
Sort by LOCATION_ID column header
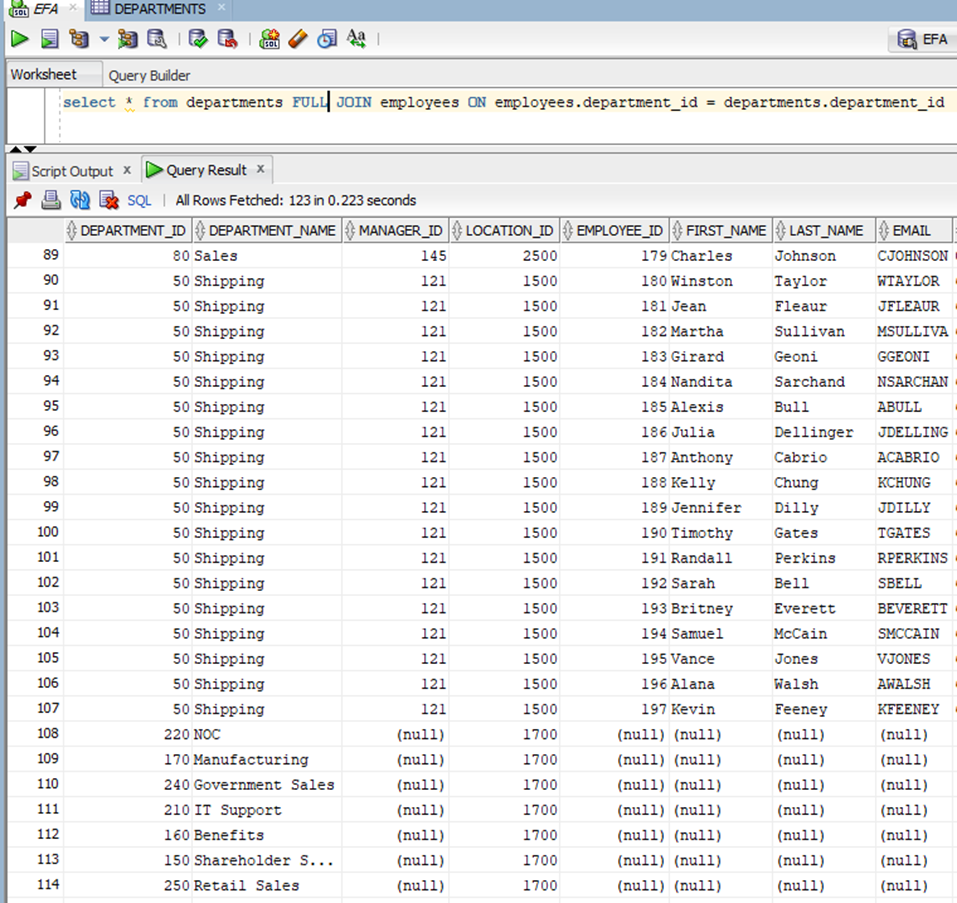point(504,231)
